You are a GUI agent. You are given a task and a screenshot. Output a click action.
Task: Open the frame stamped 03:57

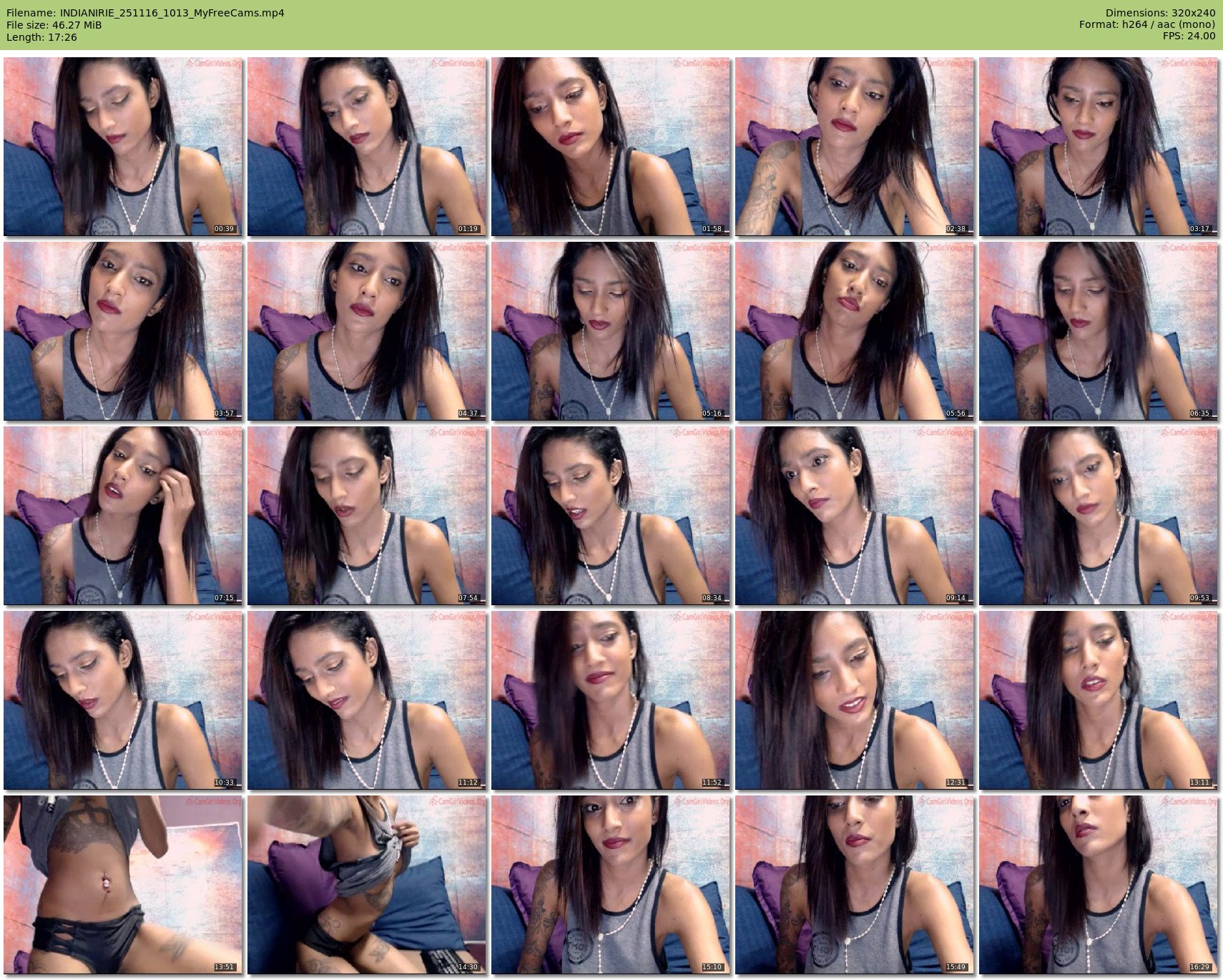tap(123, 331)
